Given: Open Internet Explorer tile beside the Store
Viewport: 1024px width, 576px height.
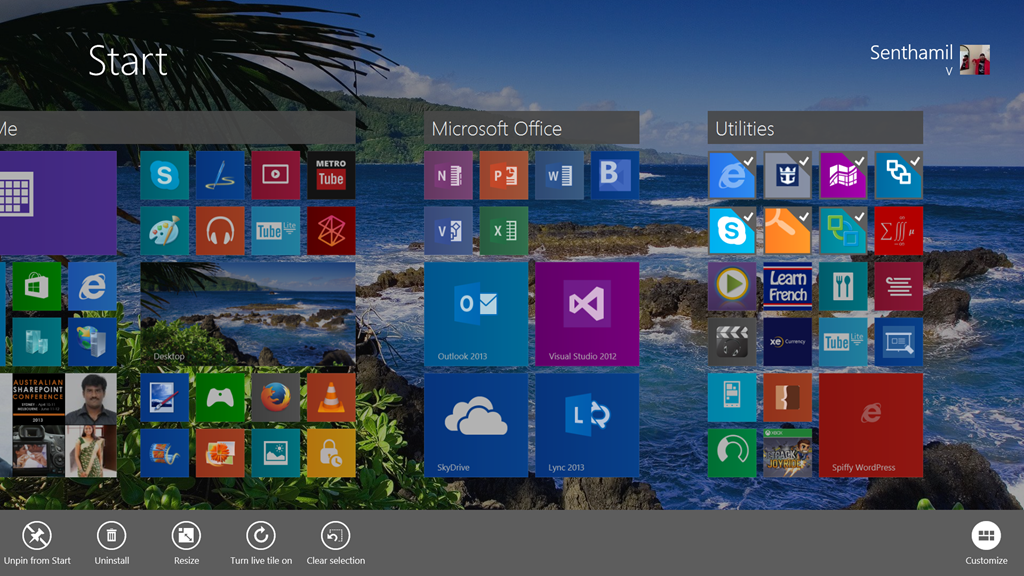Looking at the screenshot, I should pos(92,286).
